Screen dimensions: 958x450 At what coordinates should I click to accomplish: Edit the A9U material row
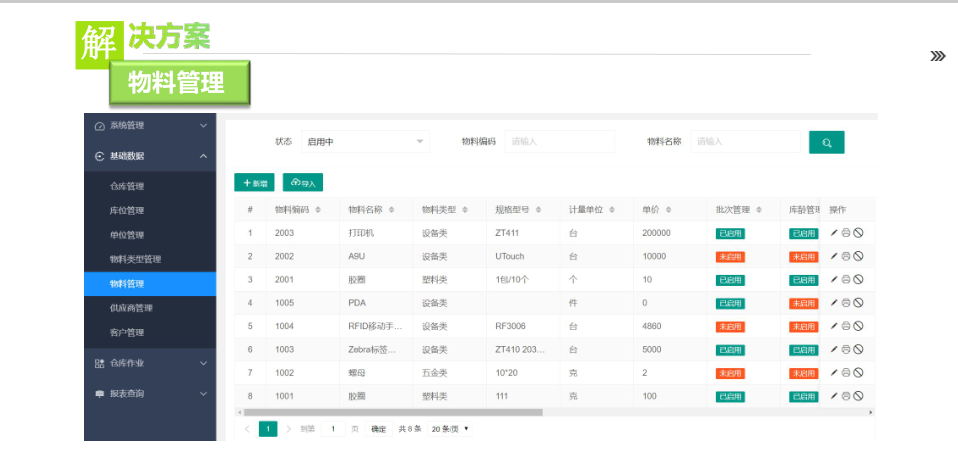point(834,256)
